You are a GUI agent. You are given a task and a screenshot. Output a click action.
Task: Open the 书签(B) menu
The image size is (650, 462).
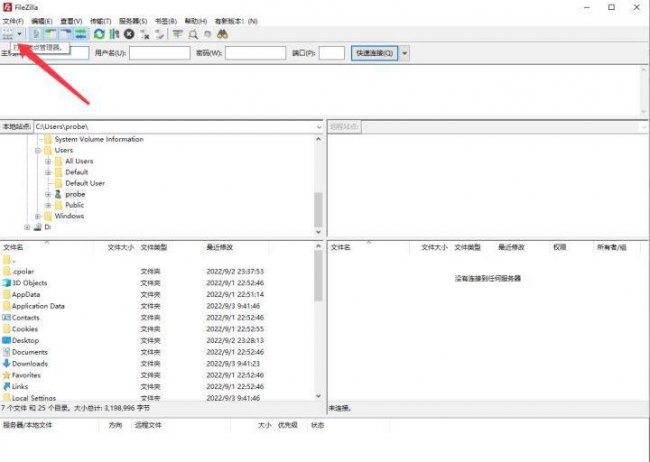tap(166, 21)
